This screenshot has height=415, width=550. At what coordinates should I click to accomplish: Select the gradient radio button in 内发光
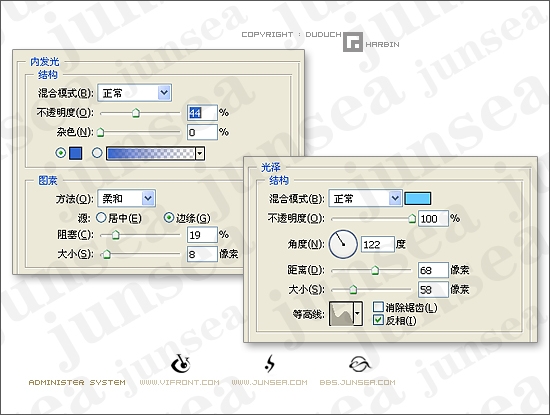(x=97, y=153)
